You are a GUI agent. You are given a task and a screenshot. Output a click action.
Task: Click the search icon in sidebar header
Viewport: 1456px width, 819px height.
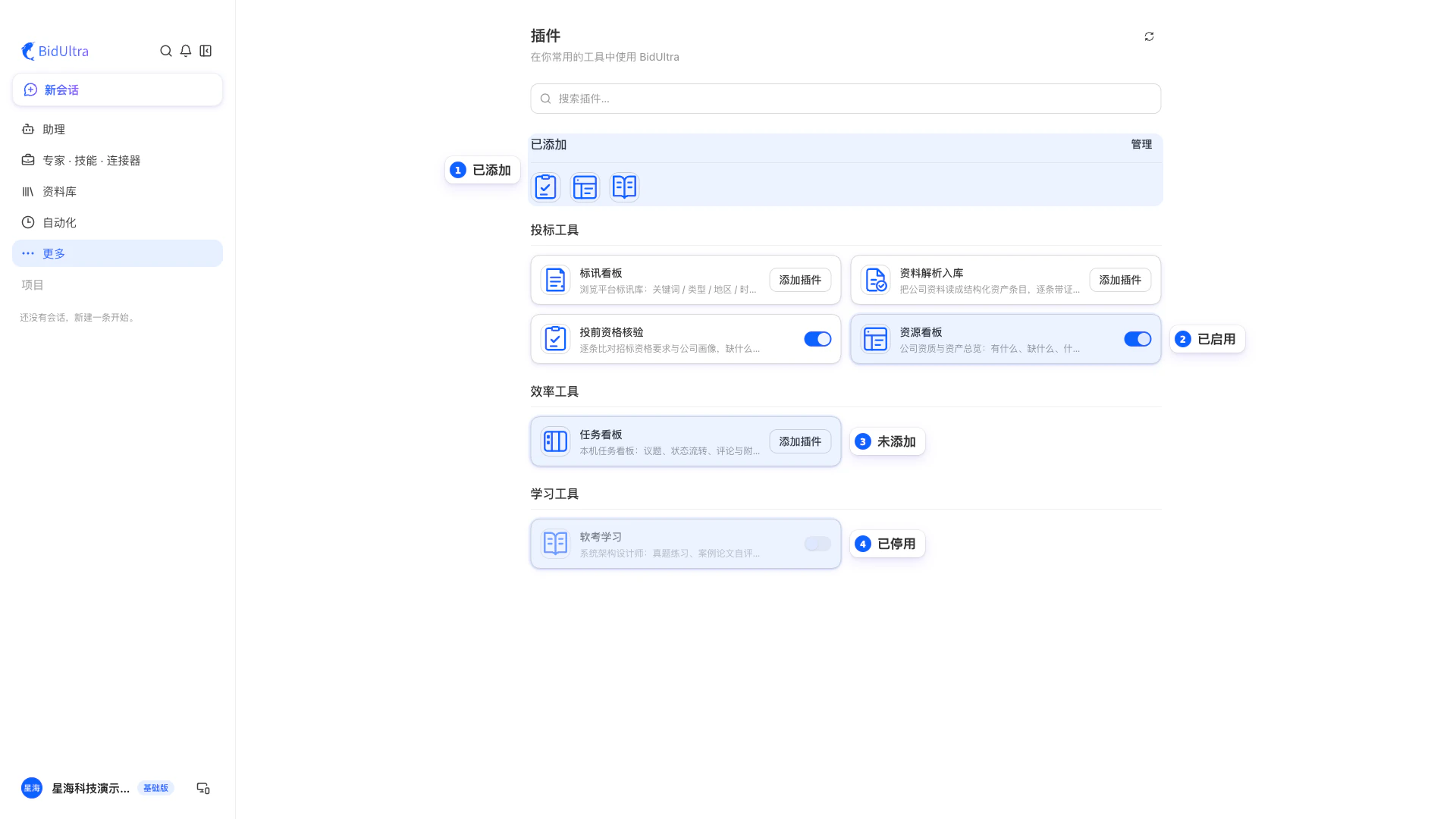tap(166, 51)
